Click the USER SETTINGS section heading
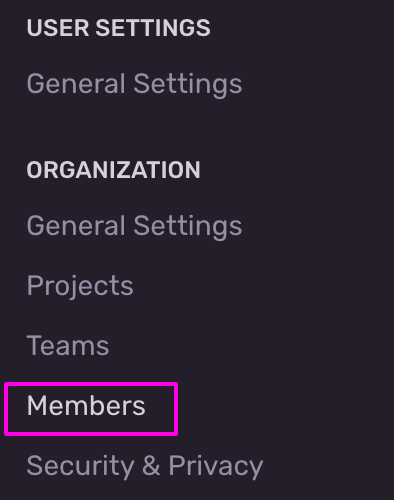Image resolution: width=394 pixels, height=500 pixels. [118, 27]
